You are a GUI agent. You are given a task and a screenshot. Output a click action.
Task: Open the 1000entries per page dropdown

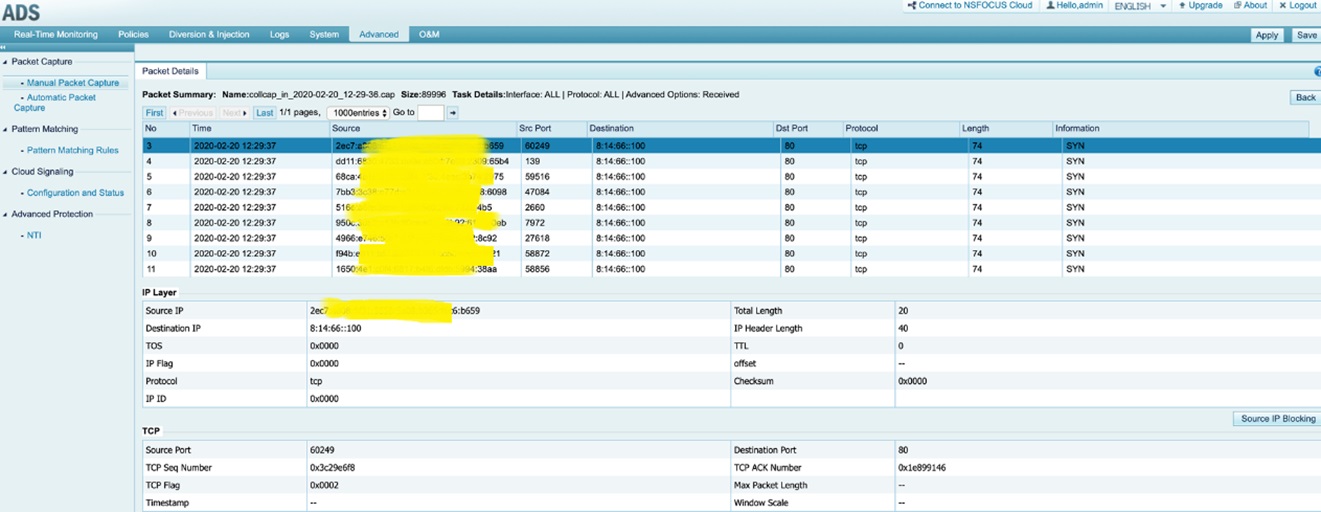click(357, 113)
